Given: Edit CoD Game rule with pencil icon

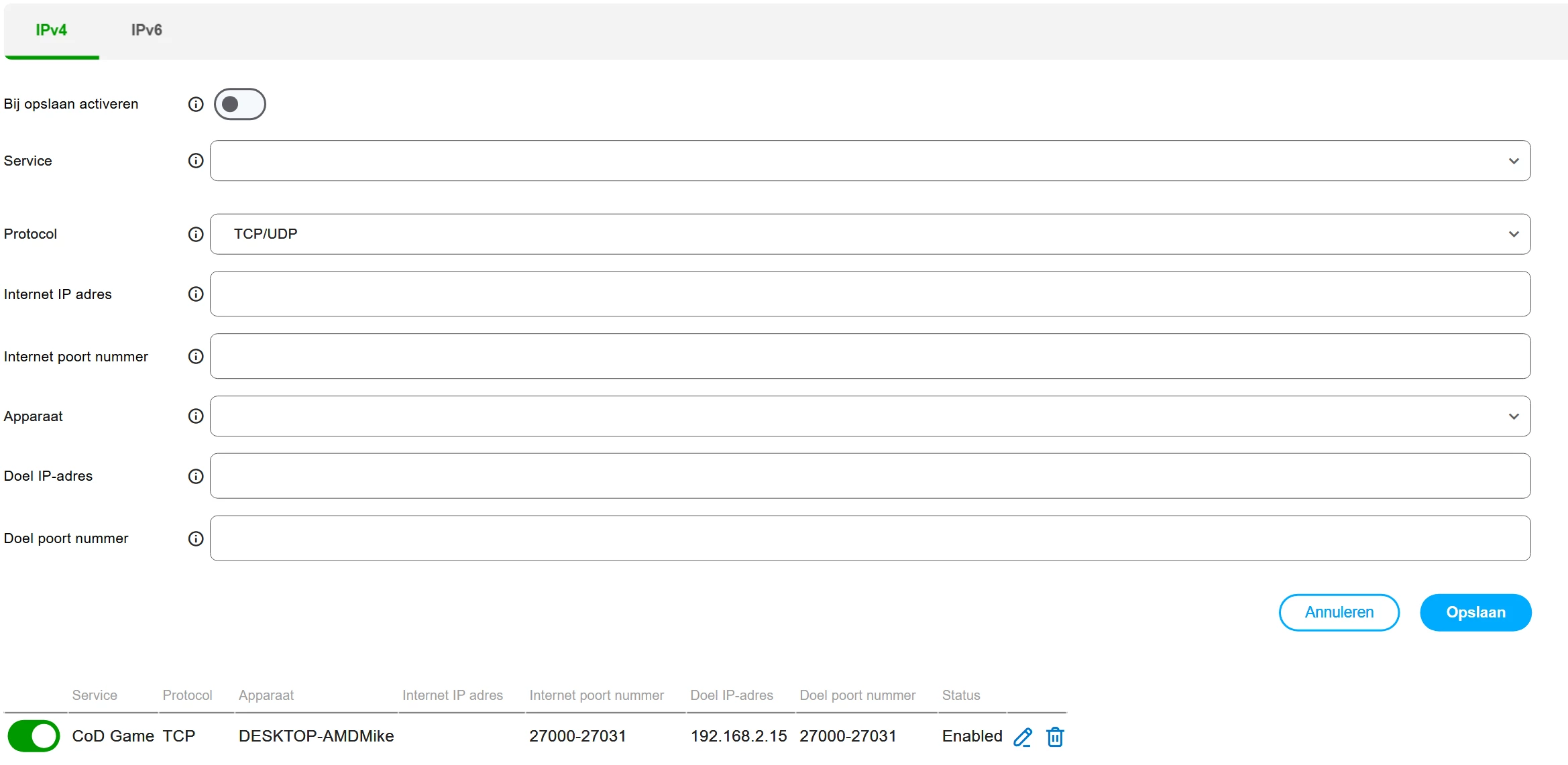Looking at the screenshot, I should (x=1022, y=737).
